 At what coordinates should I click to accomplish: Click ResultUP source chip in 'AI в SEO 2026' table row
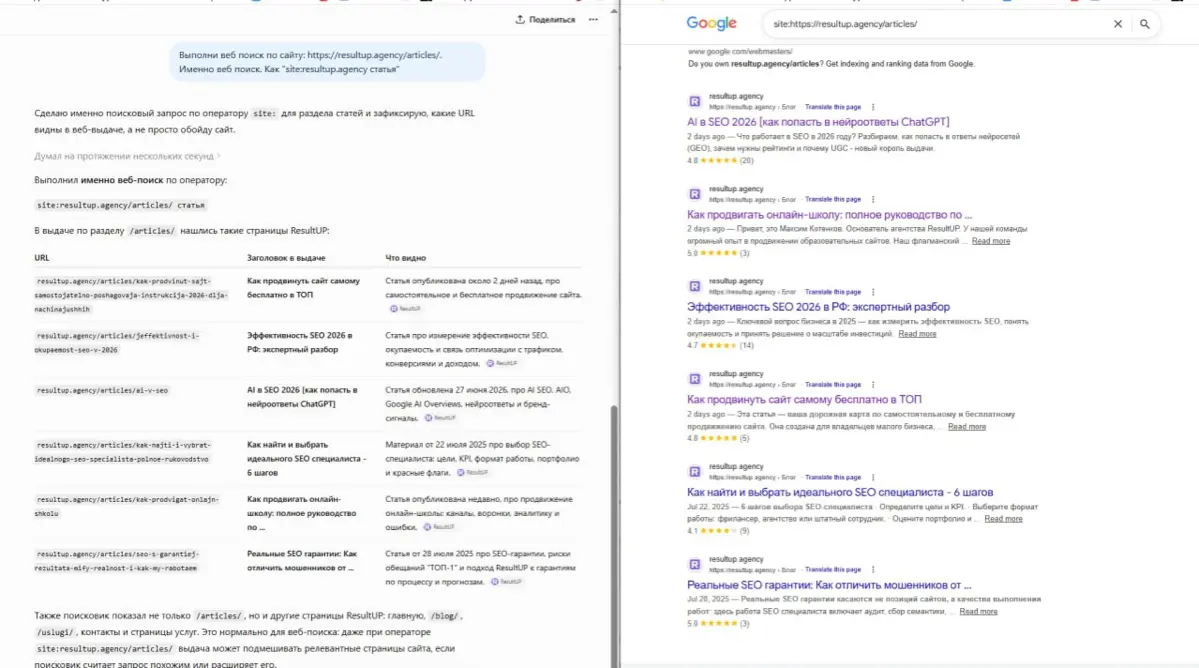[x=440, y=418]
